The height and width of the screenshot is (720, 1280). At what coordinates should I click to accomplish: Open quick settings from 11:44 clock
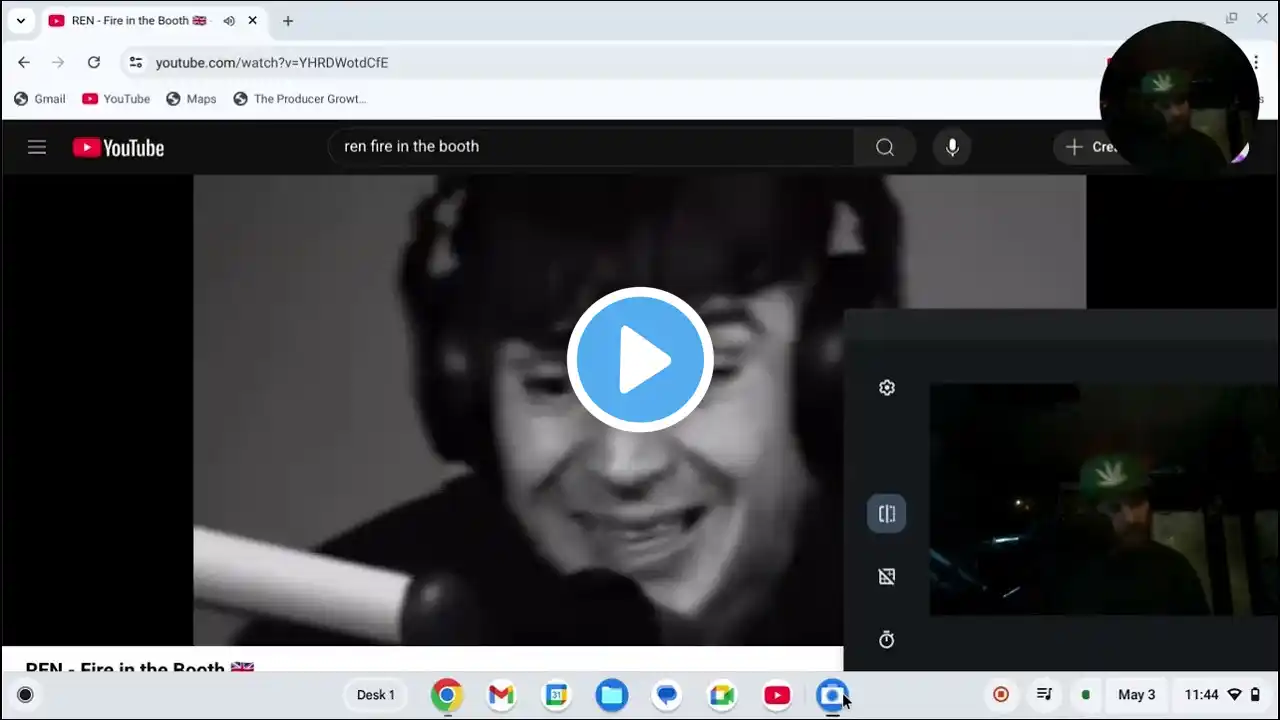[1222, 695]
